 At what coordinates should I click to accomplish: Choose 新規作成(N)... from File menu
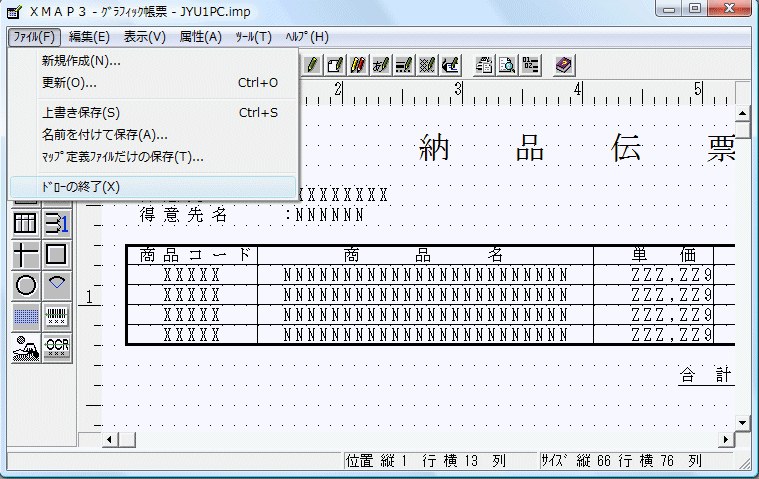(153, 61)
